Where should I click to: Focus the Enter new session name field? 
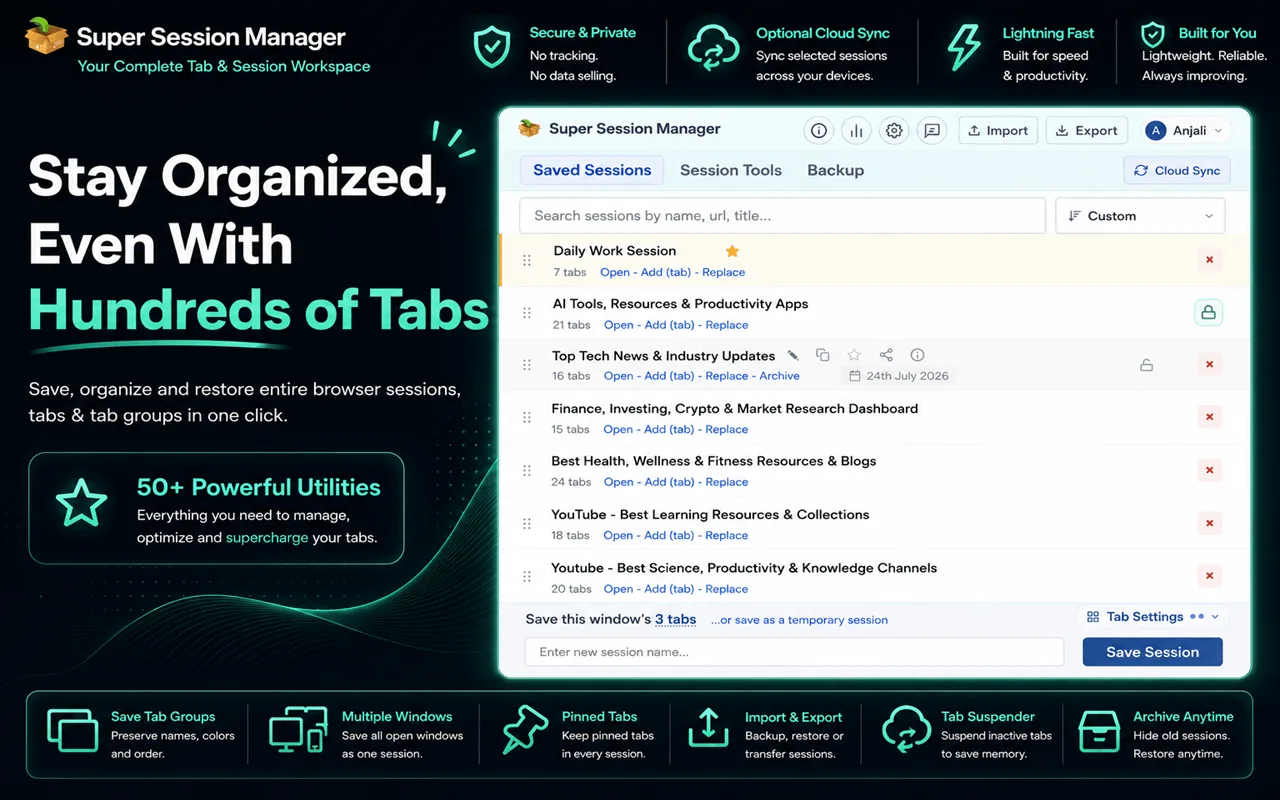tap(794, 652)
